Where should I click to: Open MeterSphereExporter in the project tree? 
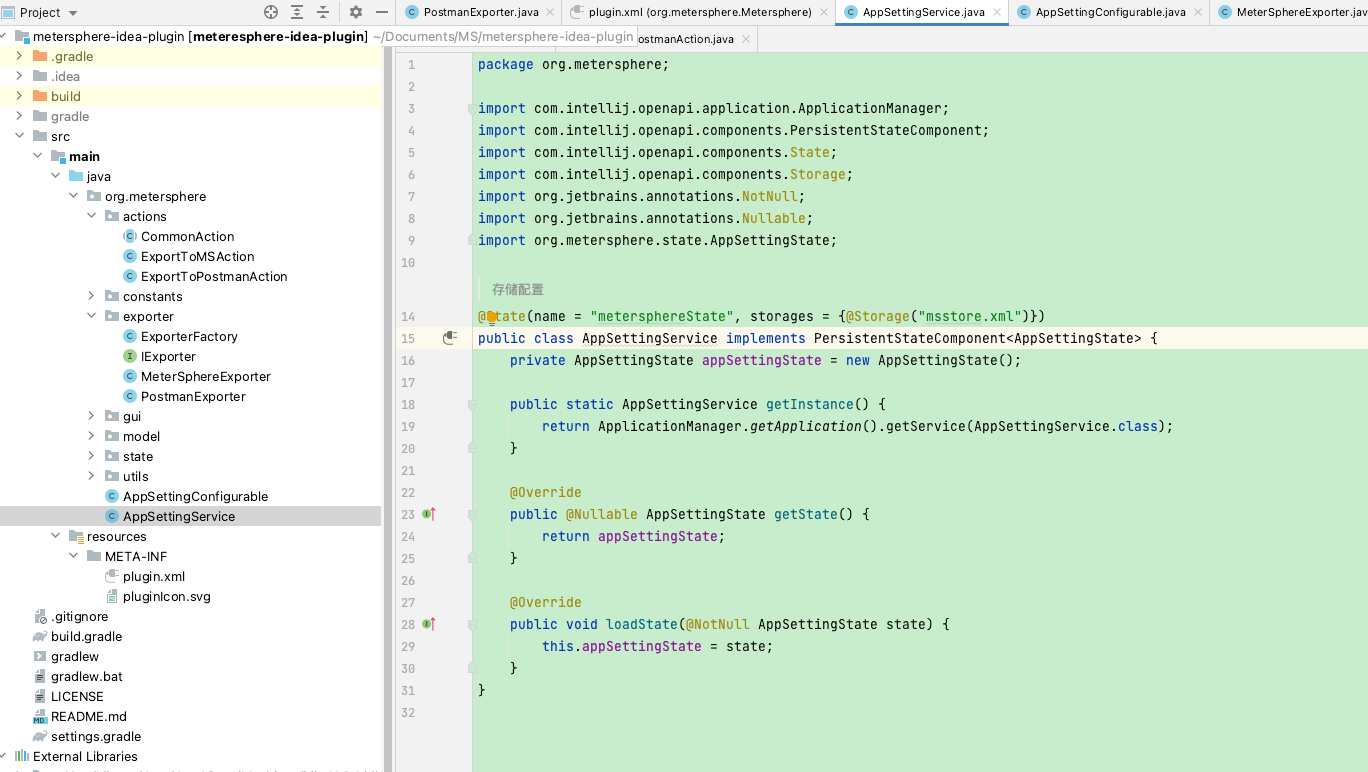click(x=206, y=376)
